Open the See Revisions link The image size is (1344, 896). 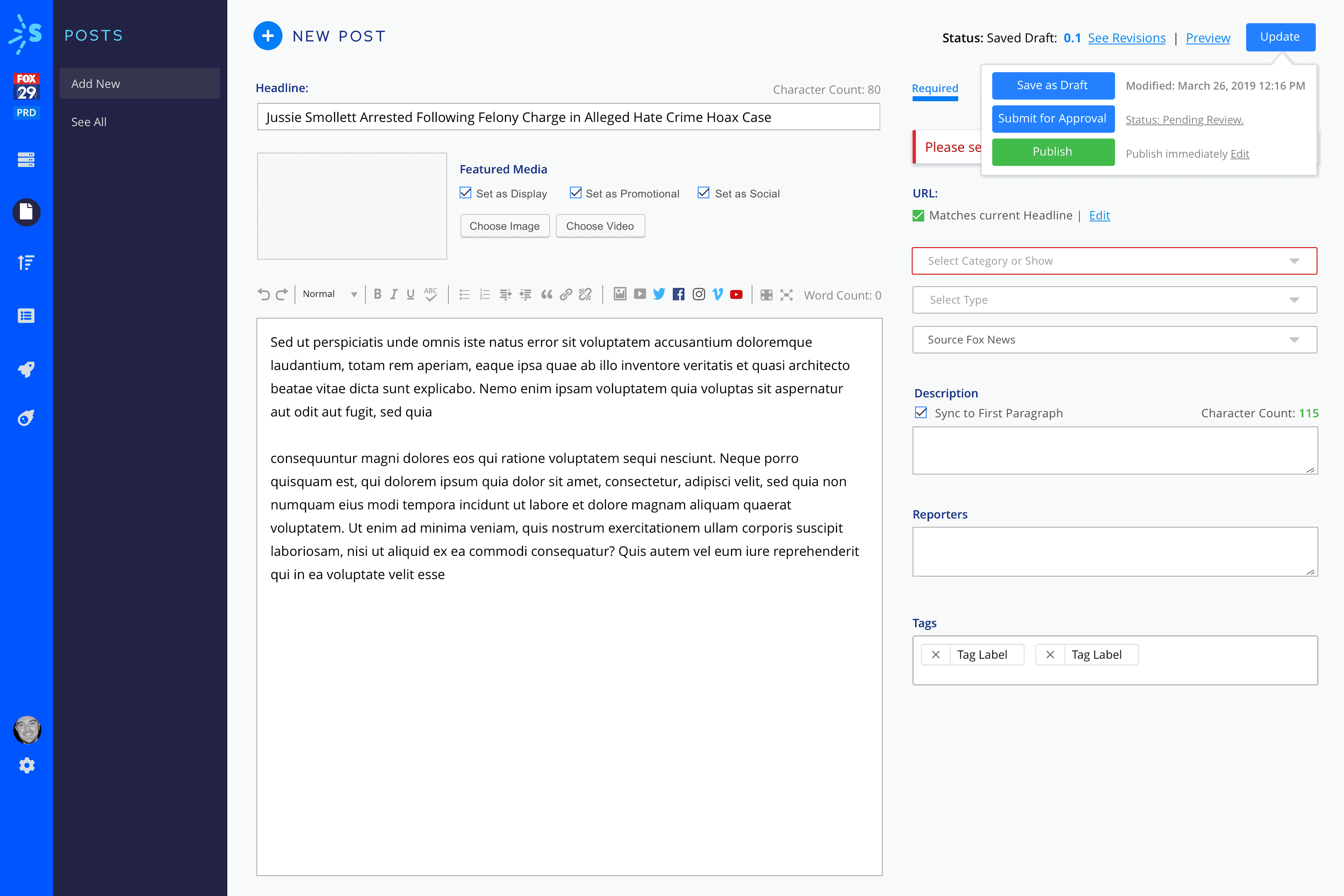click(x=1126, y=38)
